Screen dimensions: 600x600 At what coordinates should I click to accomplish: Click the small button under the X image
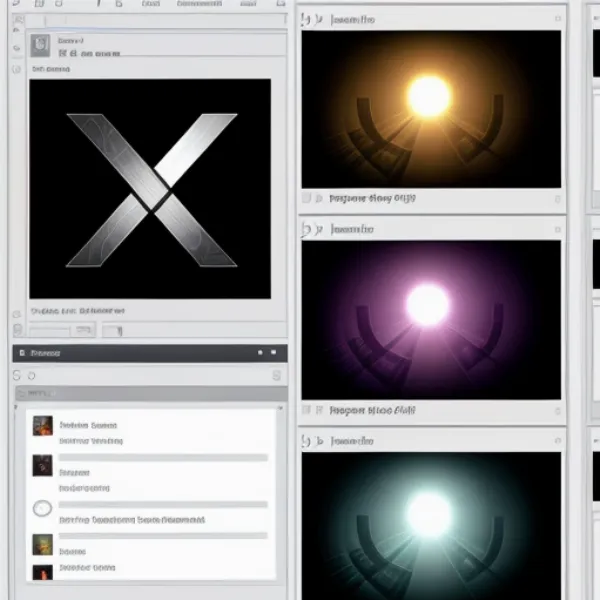(115, 330)
